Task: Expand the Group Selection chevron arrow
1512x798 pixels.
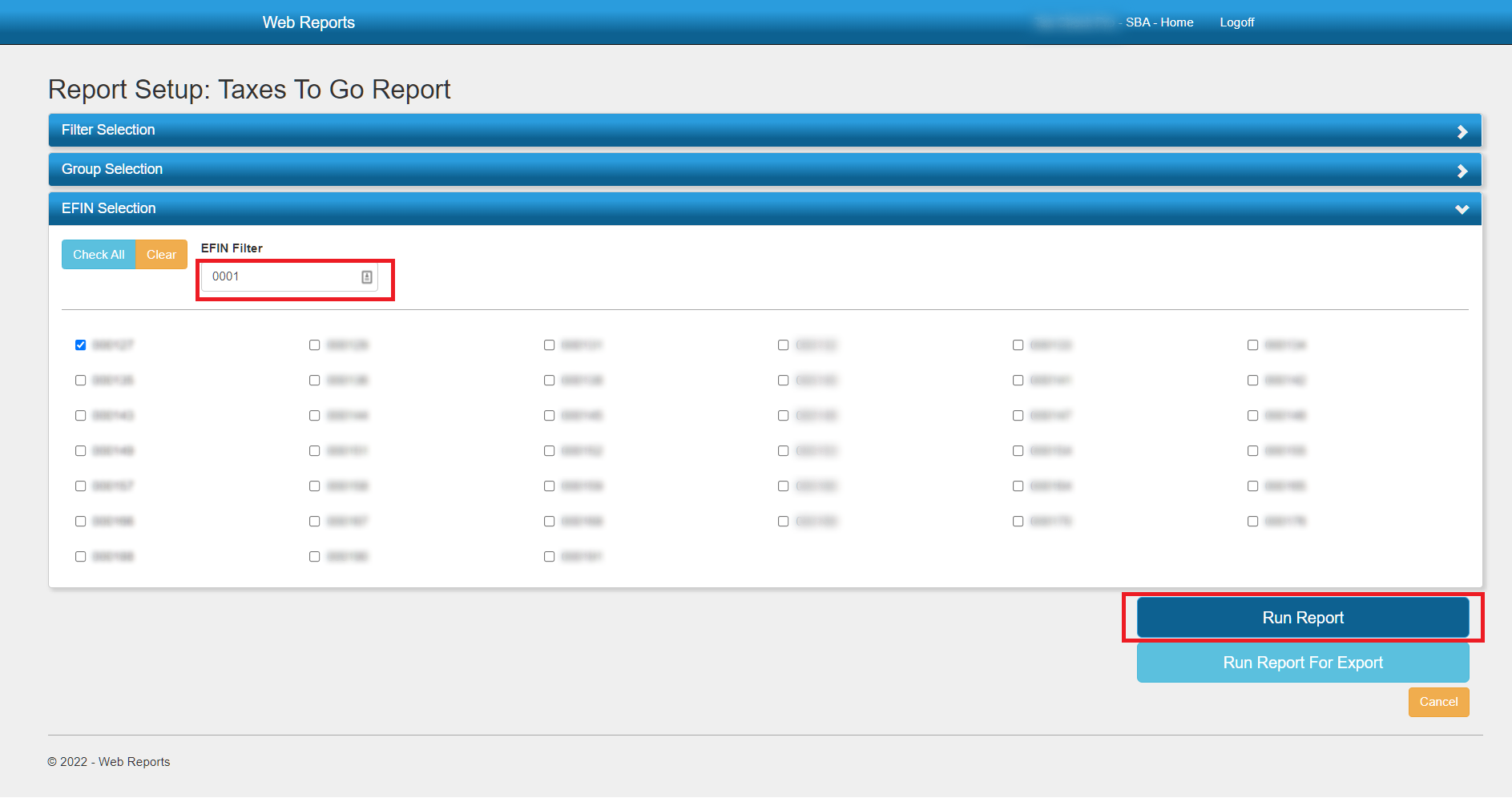Action: click(x=1462, y=171)
